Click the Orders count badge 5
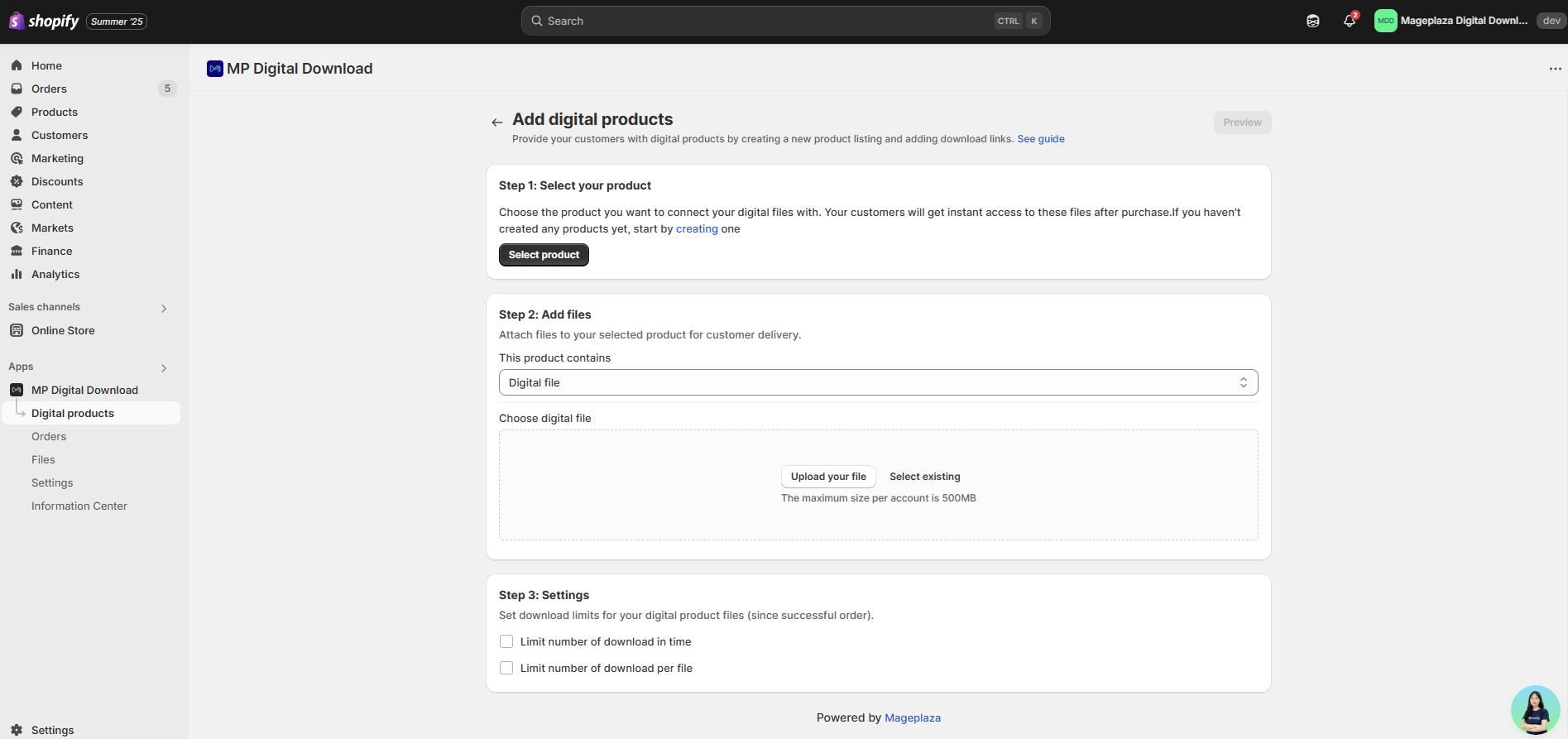Image resolution: width=1568 pixels, height=739 pixels. pyautogui.click(x=167, y=89)
